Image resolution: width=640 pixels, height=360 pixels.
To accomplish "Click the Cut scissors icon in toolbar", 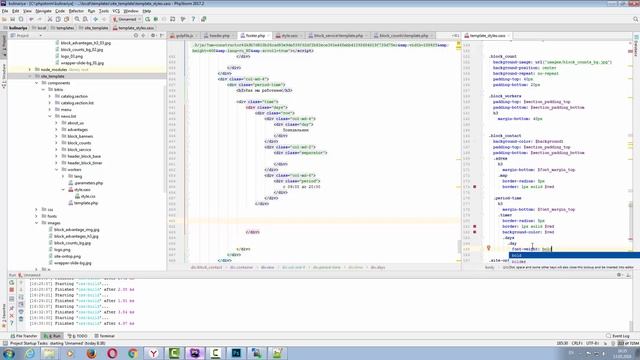I will (x=50, y=19).
